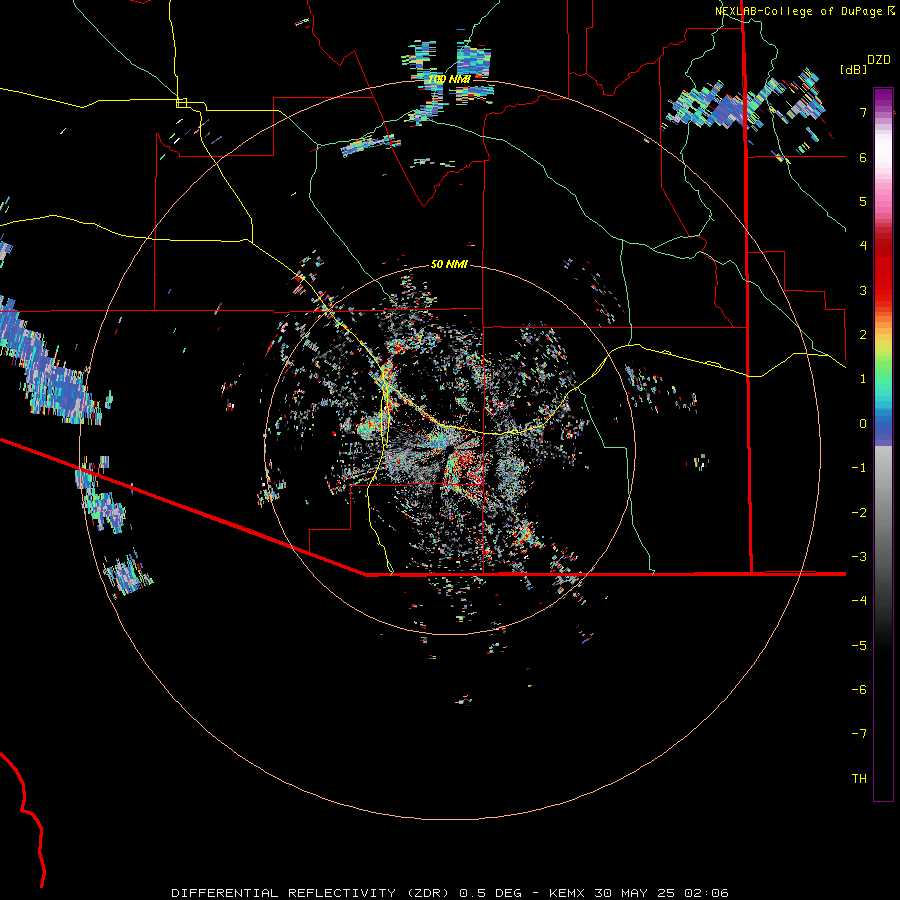Click the DZD legend title
Image resolution: width=900 pixels, height=900 pixels.
point(879,59)
